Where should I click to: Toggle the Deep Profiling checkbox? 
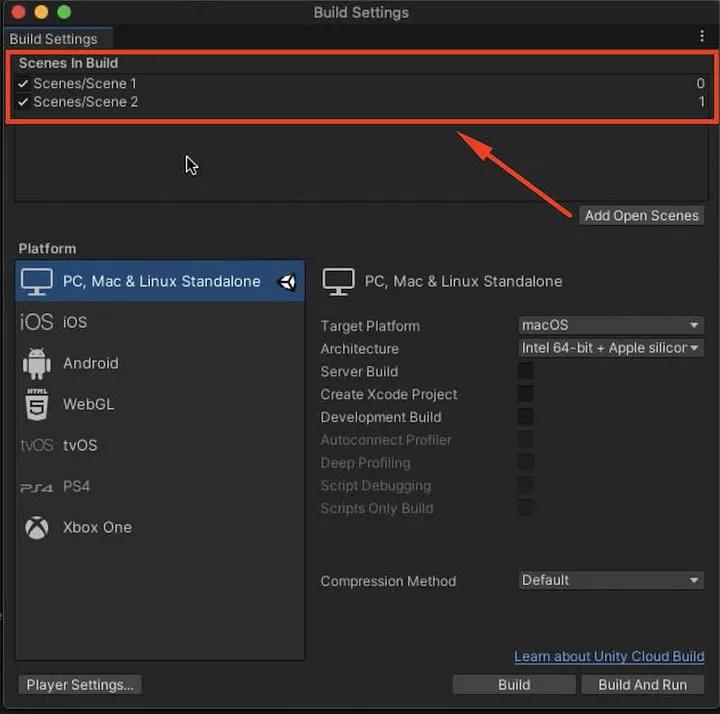pyautogui.click(x=526, y=462)
